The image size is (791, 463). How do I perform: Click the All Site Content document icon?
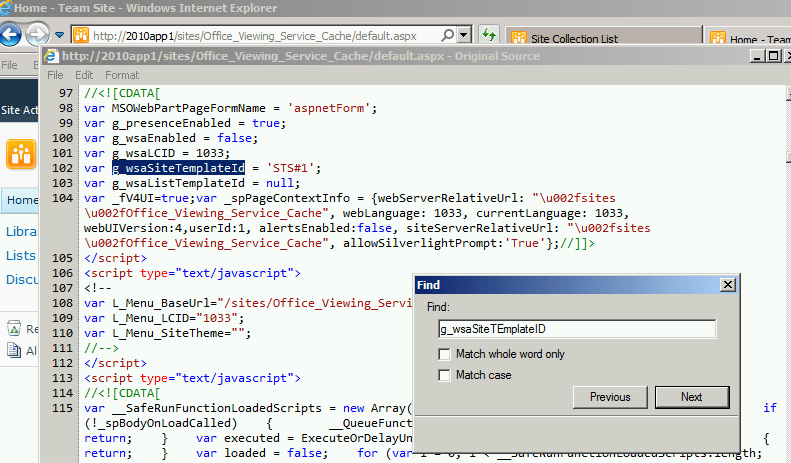(14, 350)
